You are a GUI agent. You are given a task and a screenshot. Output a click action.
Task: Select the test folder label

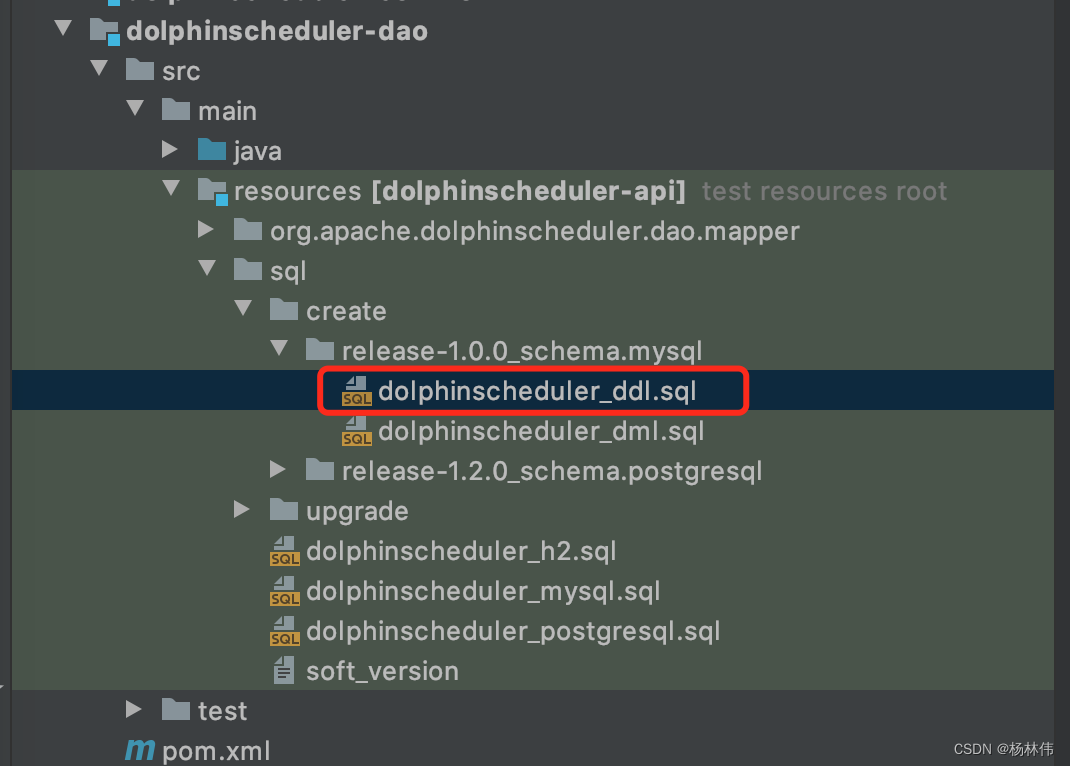tap(222, 711)
